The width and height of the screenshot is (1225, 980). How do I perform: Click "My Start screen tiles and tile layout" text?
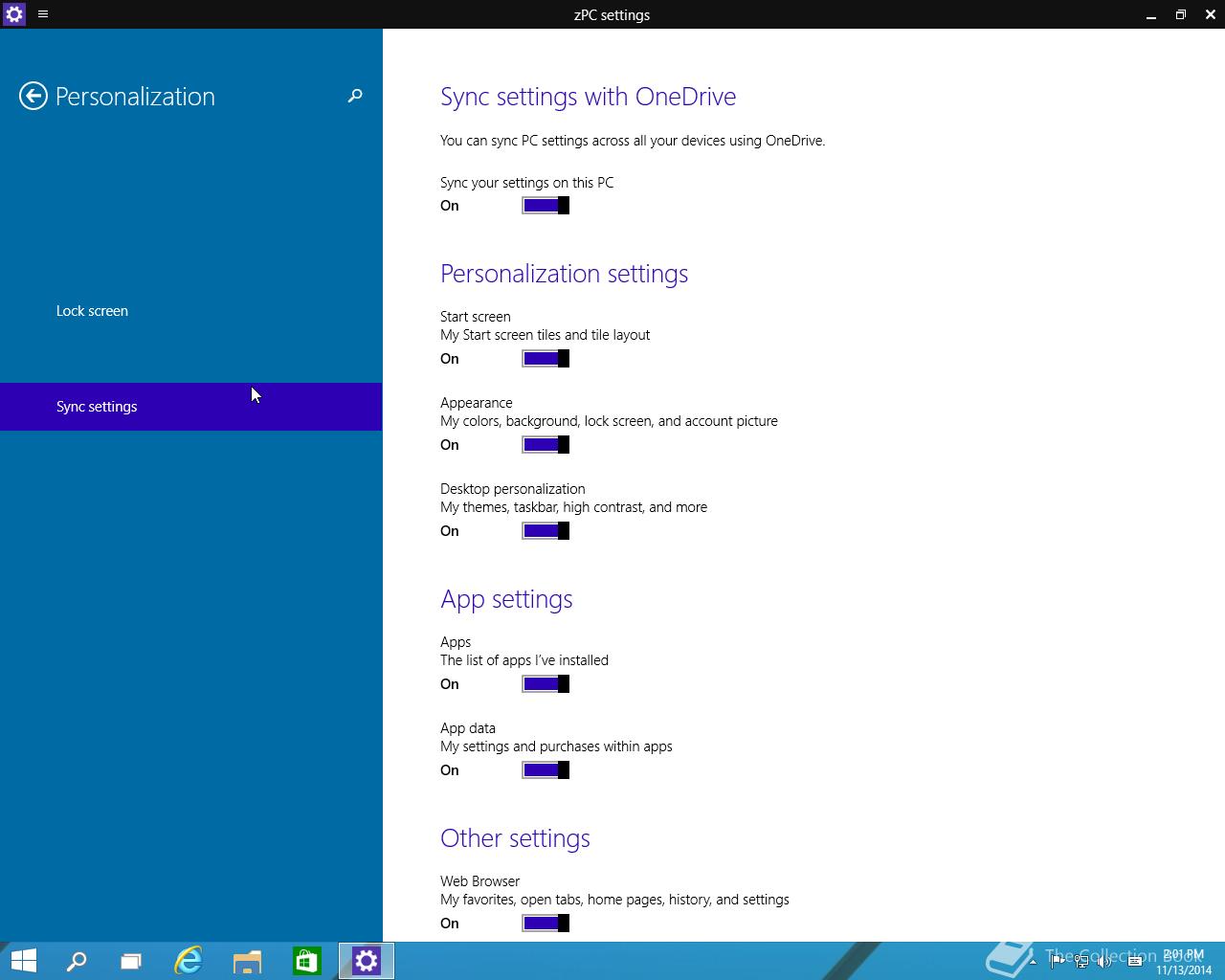click(545, 335)
